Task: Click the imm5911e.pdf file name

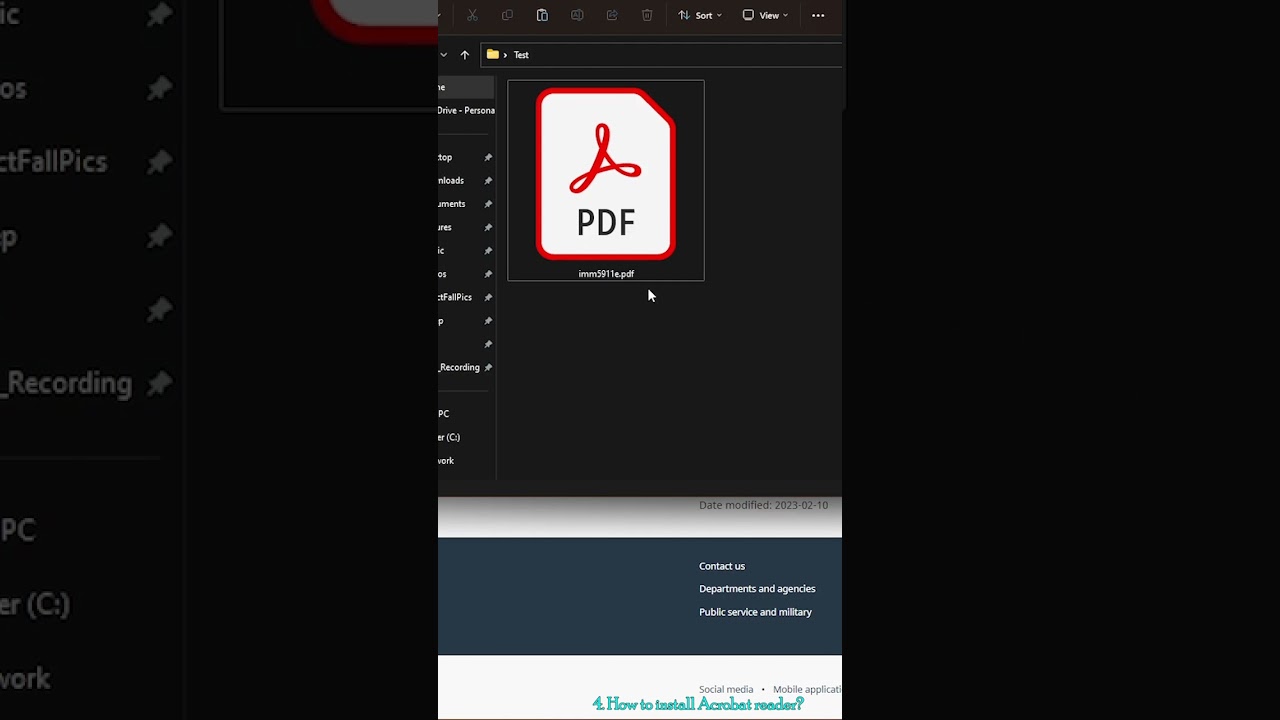Action: click(606, 274)
